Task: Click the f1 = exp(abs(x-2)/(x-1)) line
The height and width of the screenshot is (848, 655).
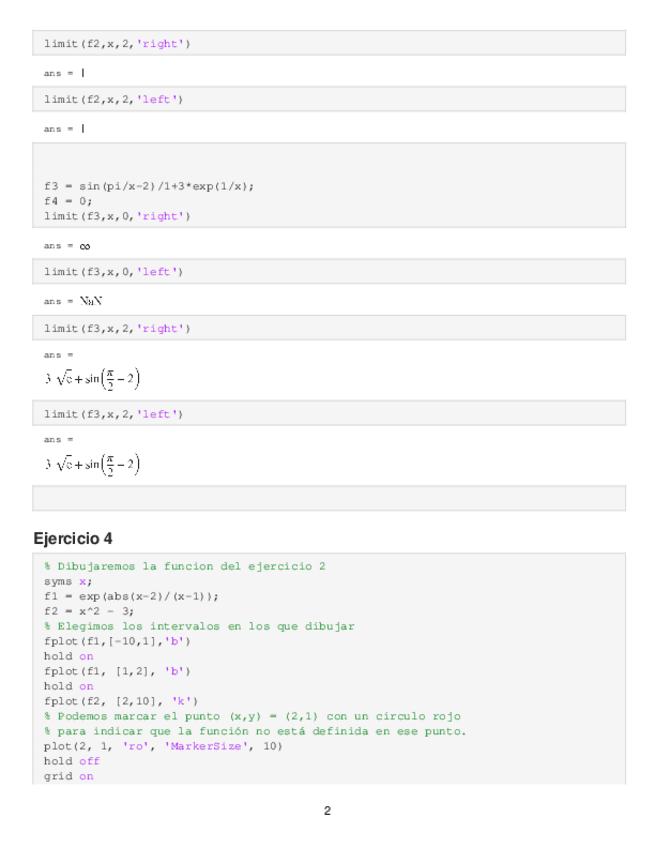Action: (130, 596)
